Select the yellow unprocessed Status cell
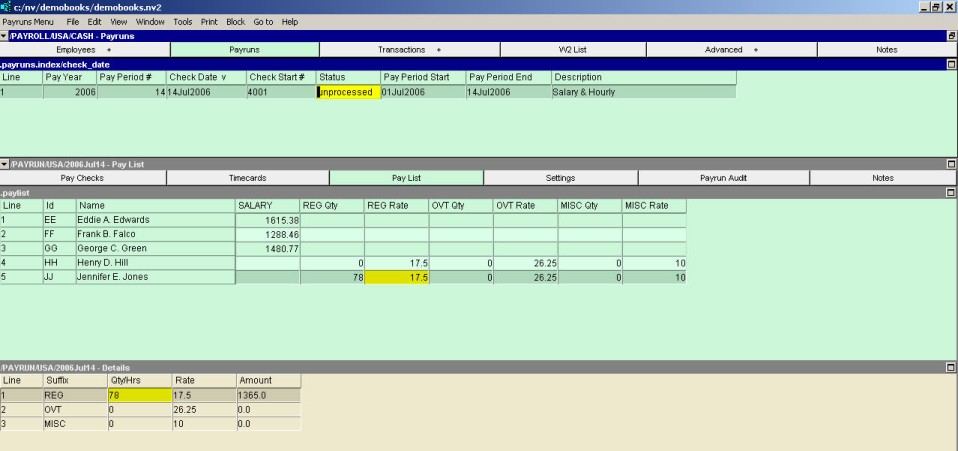This screenshot has height=451, width=958. pyautogui.click(x=348, y=92)
